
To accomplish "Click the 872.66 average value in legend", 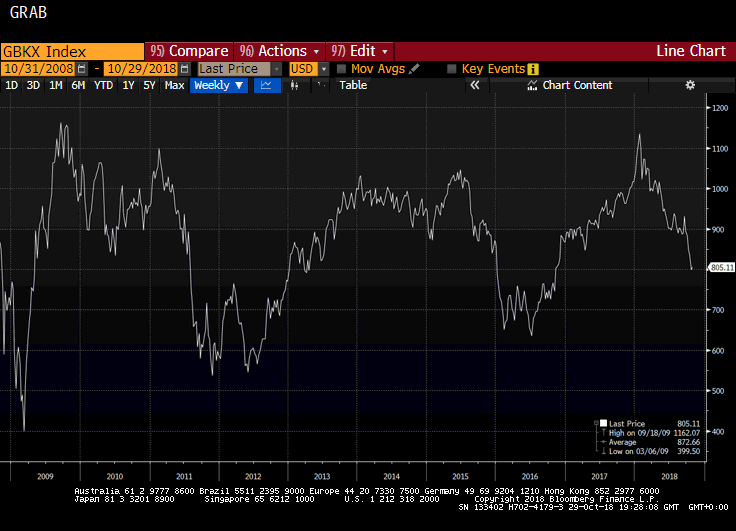I will 689,442.
